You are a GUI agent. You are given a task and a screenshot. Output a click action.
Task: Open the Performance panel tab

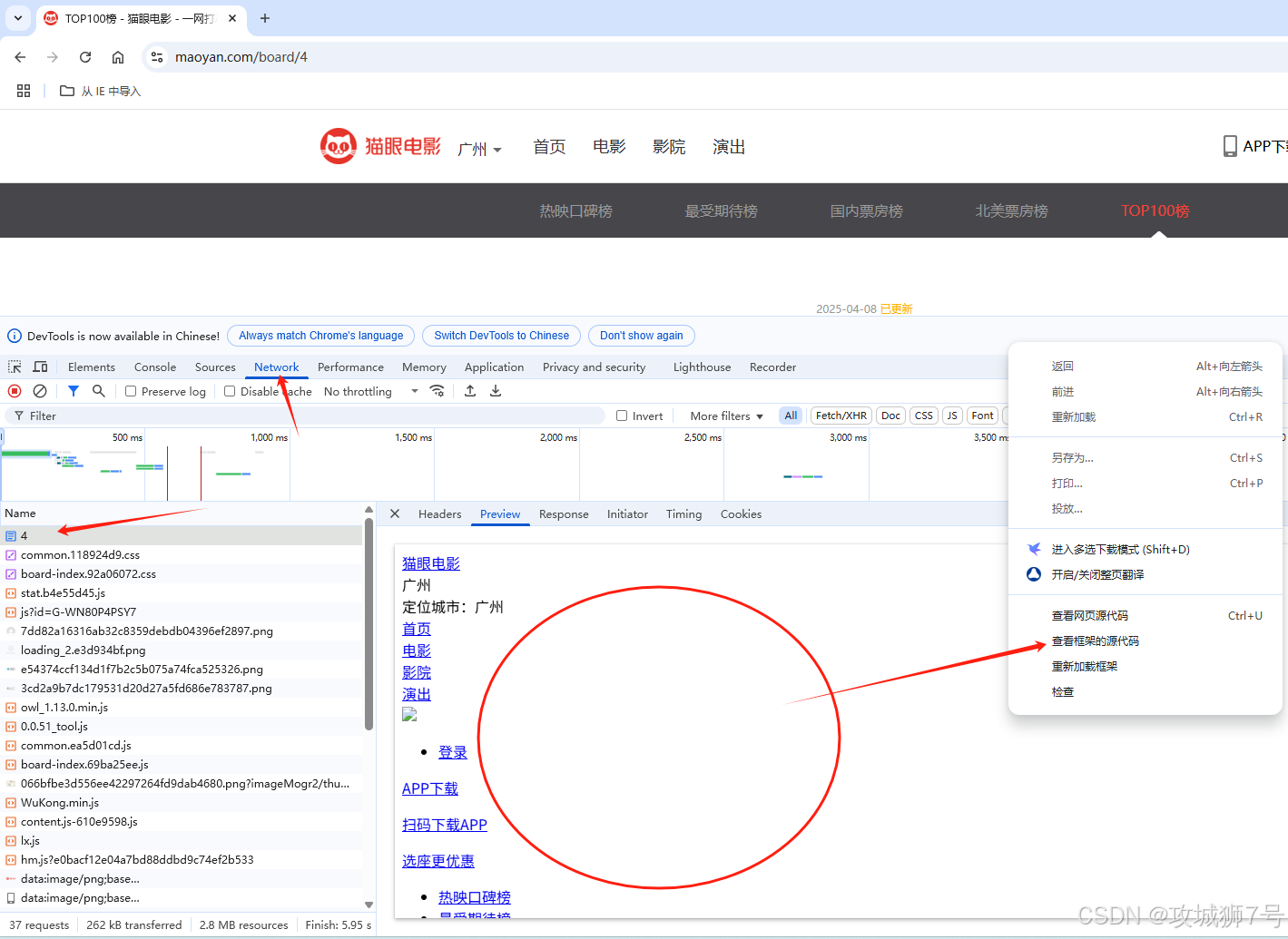(x=350, y=367)
